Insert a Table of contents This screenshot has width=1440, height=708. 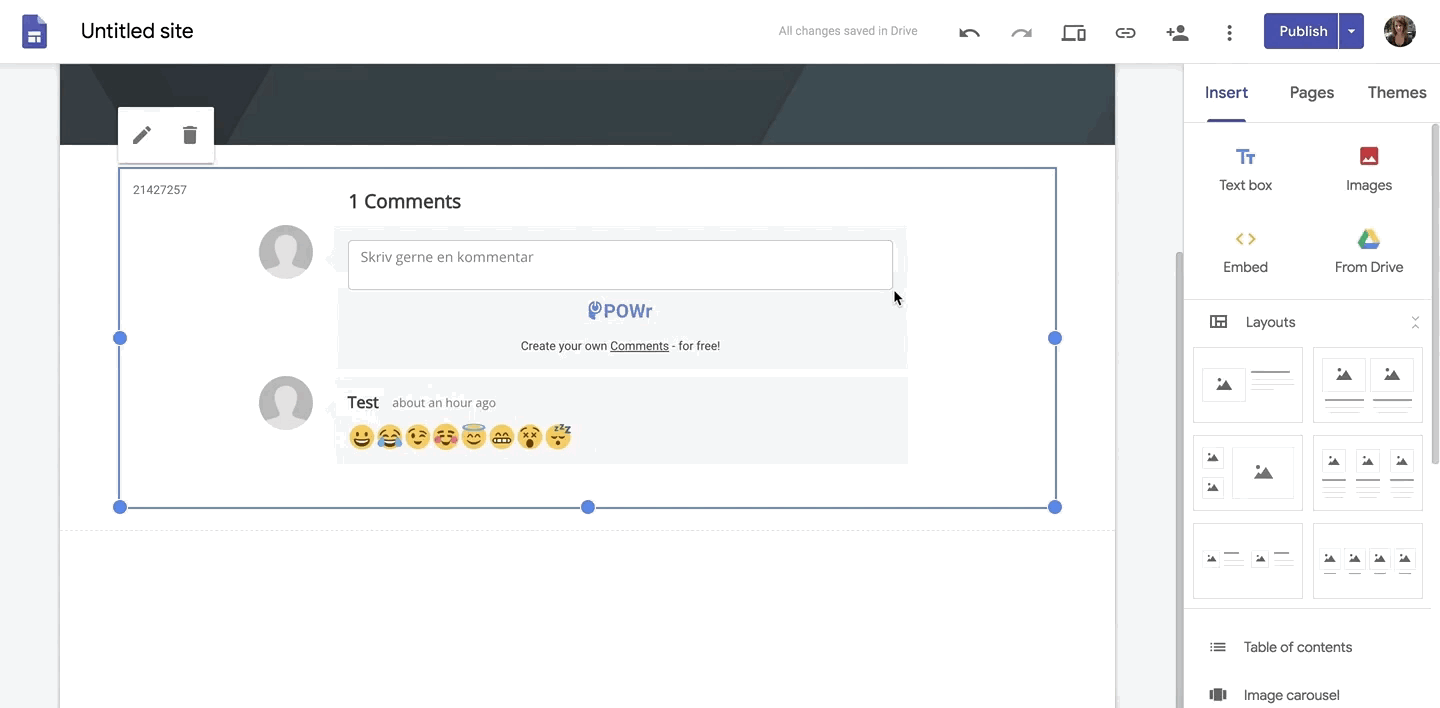coord(1297,647)
